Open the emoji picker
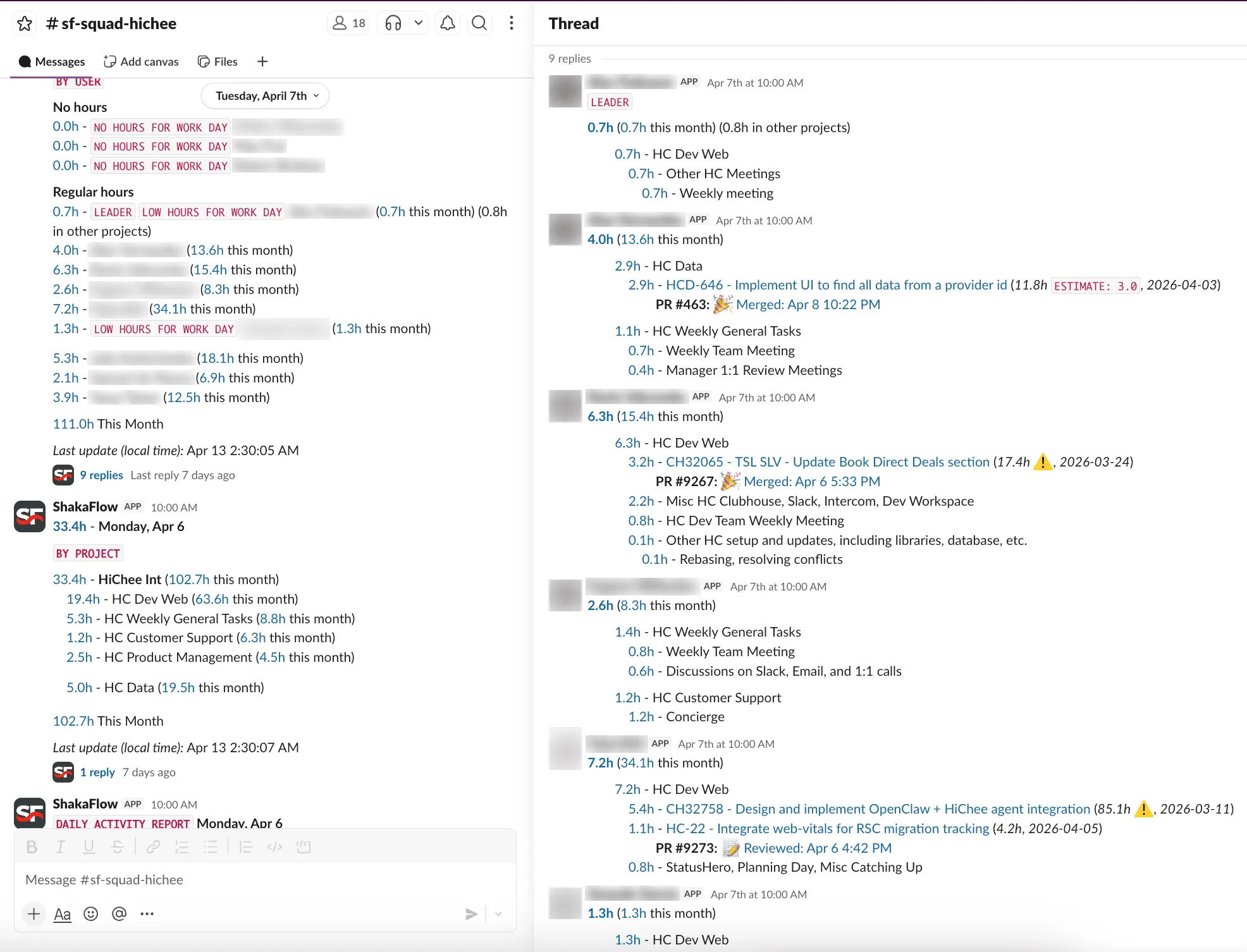This screenshot has height=952, width=1247. [x=91, y=914]
